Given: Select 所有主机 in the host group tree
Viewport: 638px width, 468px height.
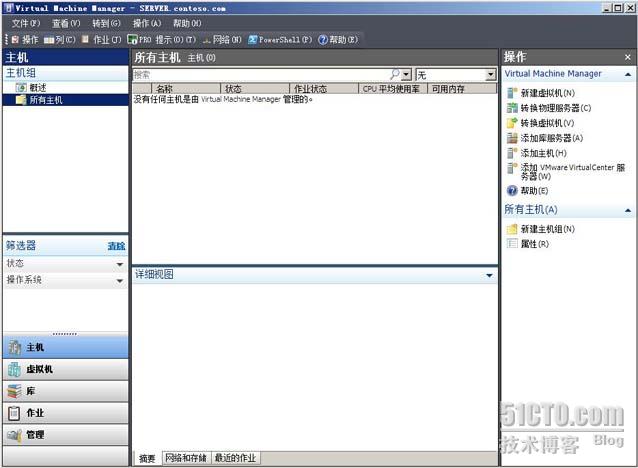Looking at the screenshot, I should (39, 100).
